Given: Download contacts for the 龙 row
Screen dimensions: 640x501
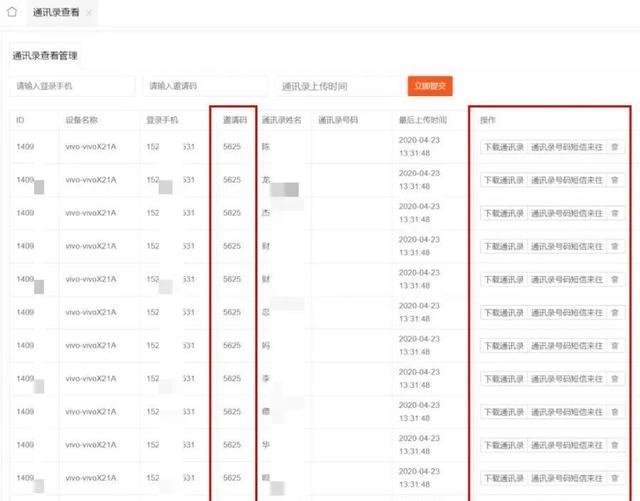Looking at the screenshot, I should point(504,180).
